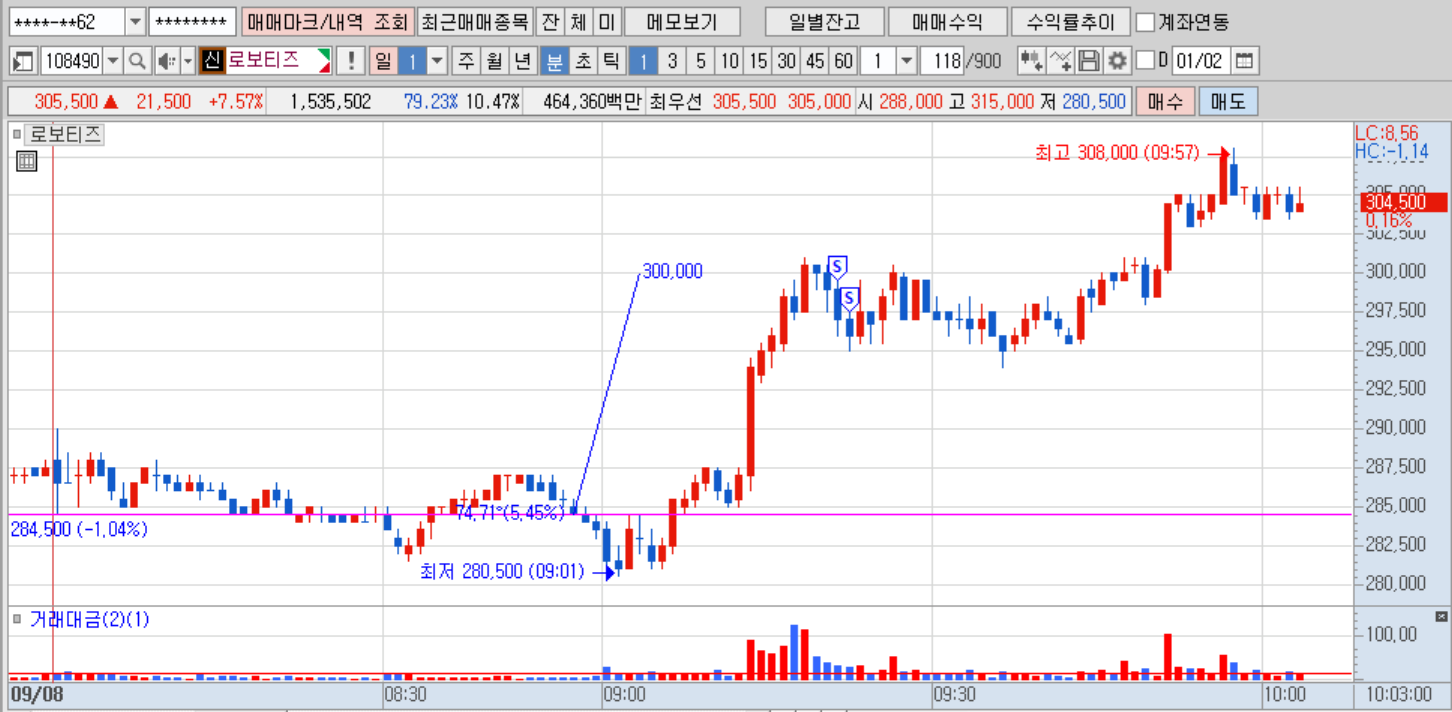Viewport: 1452px width, 712px height.
Task: Select the 5-minute interval tab
Action: point(701,61)
